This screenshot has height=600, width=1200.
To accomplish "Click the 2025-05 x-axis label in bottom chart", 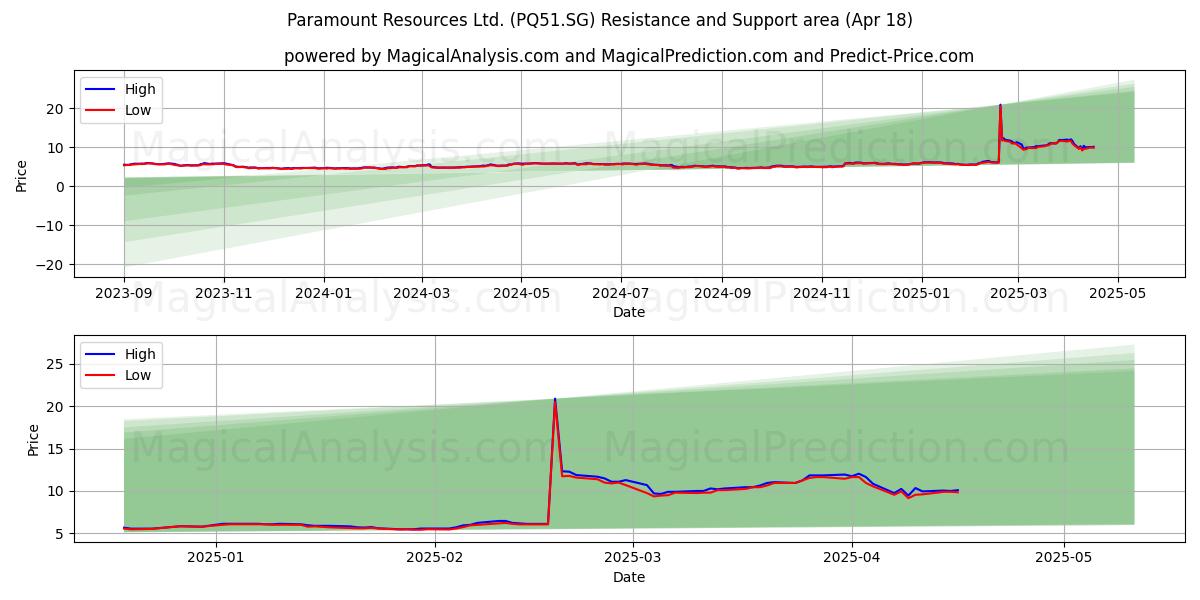I will point(1064,559).
